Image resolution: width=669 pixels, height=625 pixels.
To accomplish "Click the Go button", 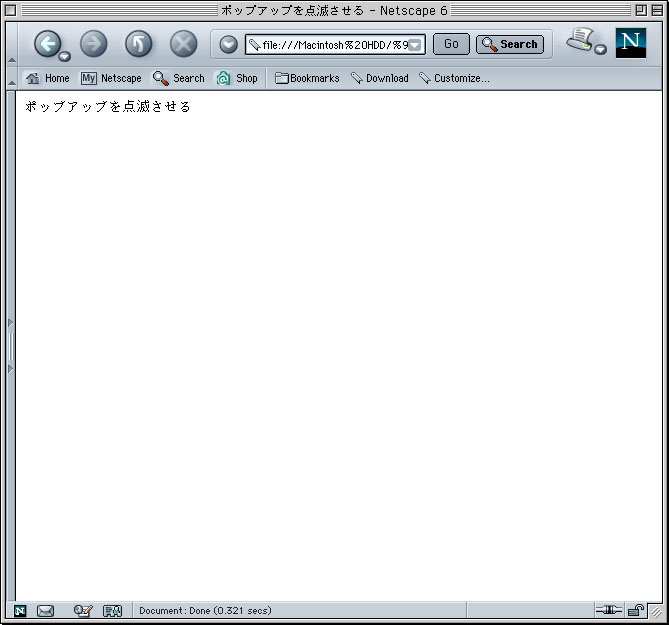I will coord(451,44).
